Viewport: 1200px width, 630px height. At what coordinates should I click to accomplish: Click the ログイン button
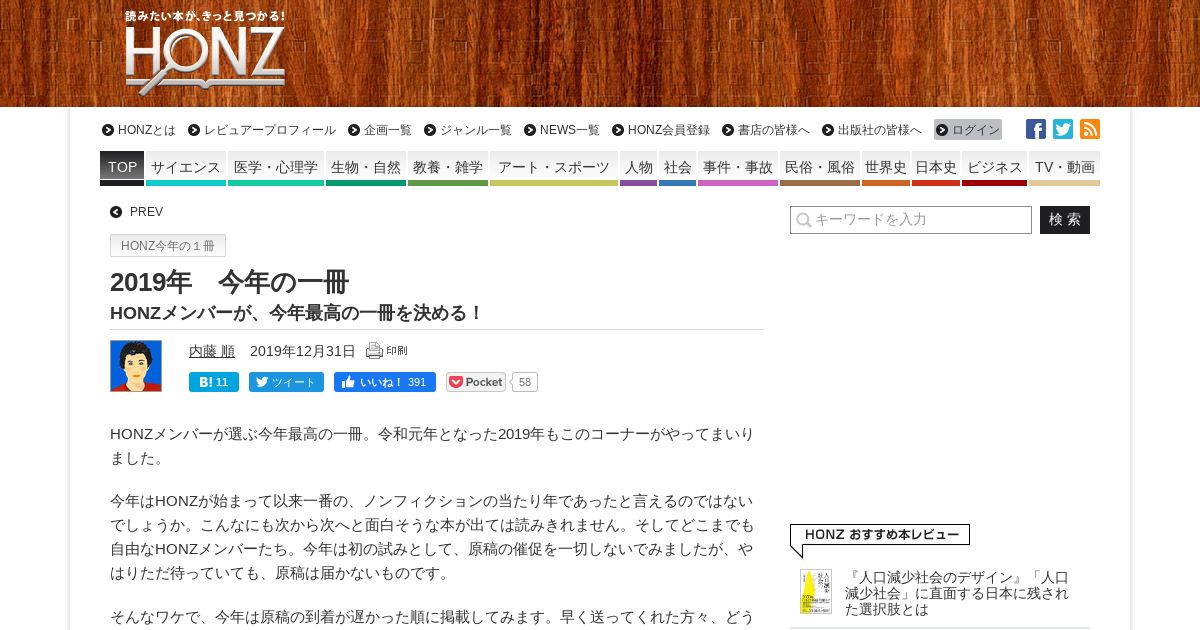point(968,130)
